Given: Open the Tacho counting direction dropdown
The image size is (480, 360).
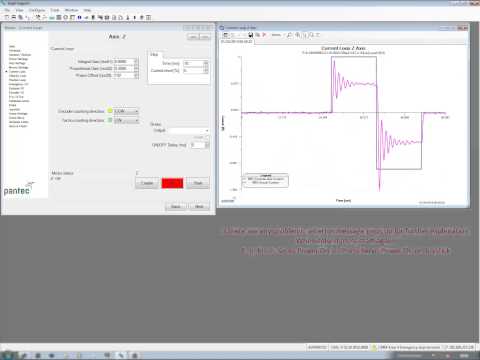Looking at the screenshot, I should 126,120.
